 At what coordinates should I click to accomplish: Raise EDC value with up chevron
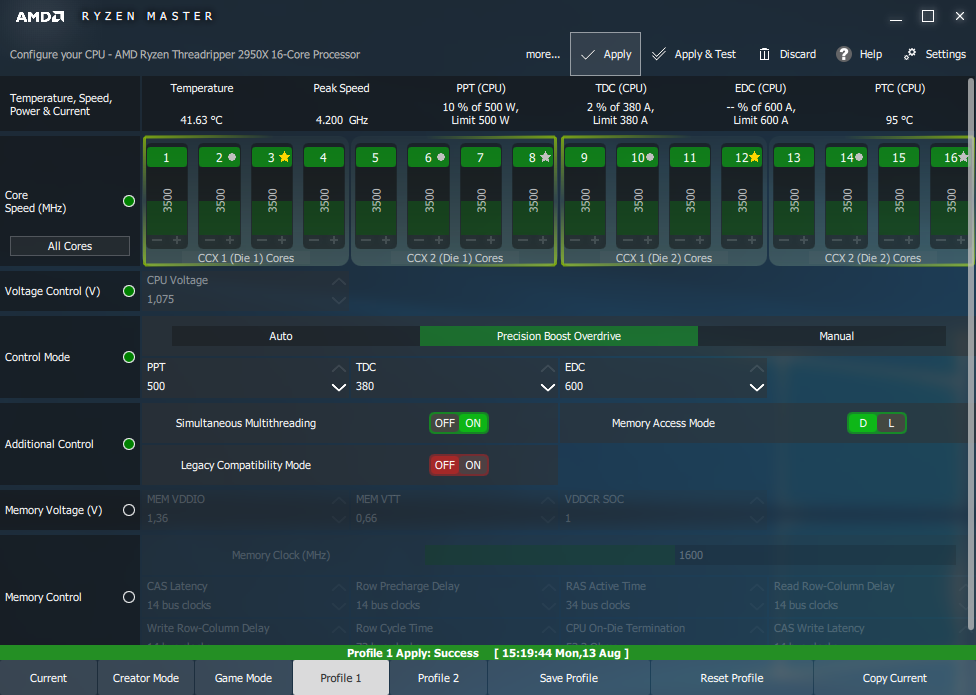coord(757,368)
